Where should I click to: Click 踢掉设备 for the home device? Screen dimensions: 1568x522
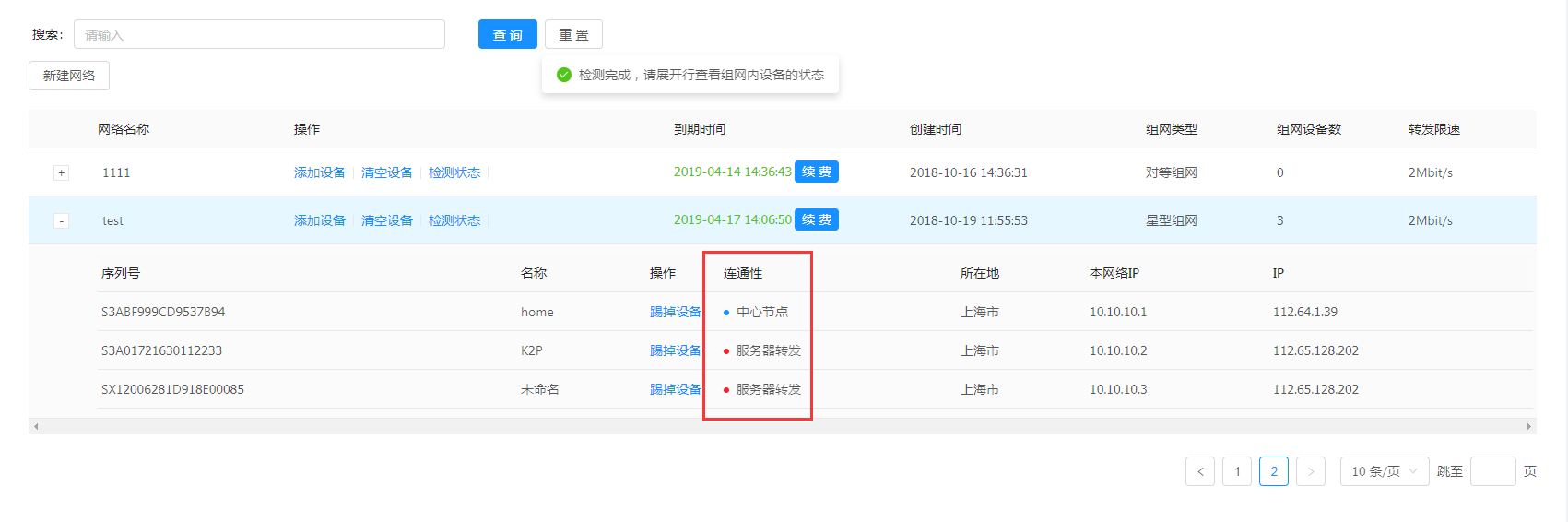point(676,312)
